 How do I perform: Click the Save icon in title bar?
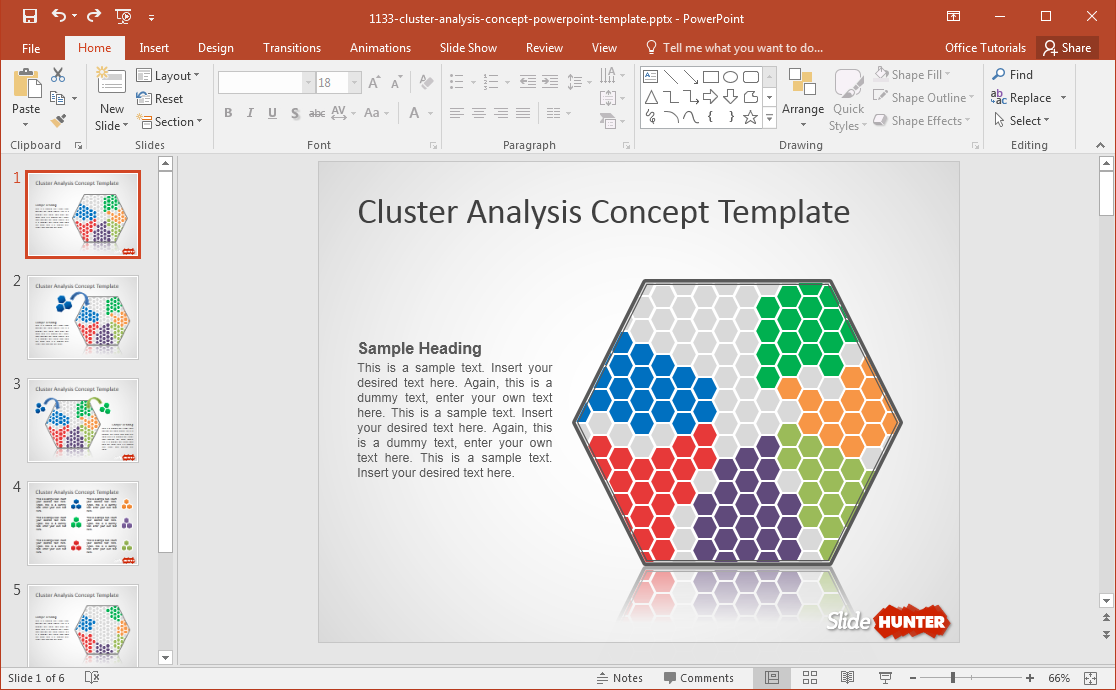pos(29,16)
